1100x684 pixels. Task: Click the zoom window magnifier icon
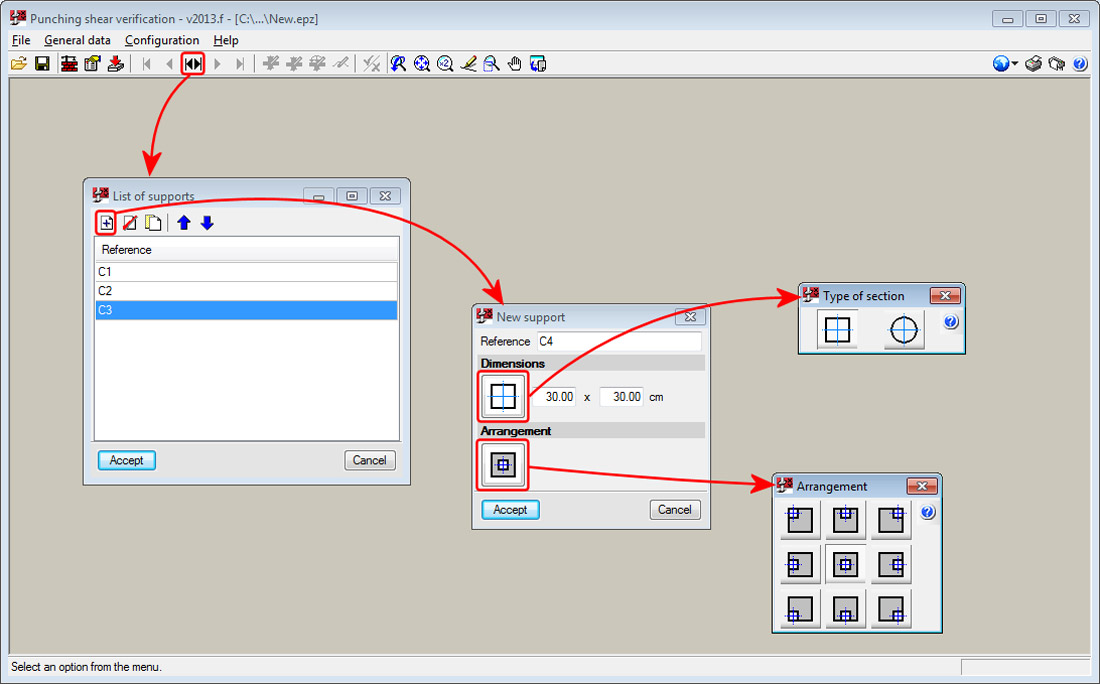pyautogui.click(x=491, y=64)
